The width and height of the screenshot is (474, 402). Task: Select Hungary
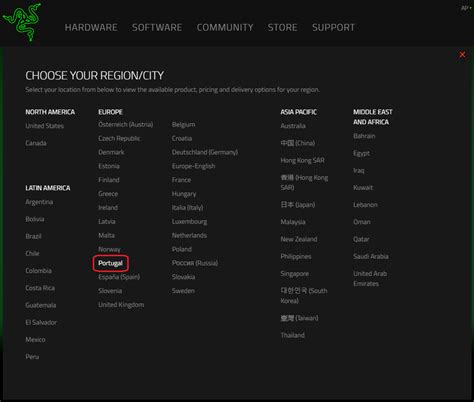[x=184, y=194]
